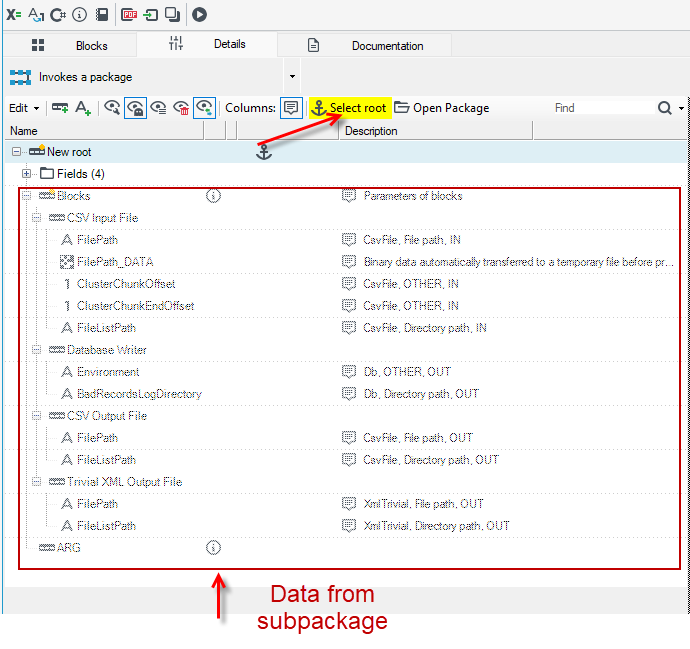Screen dimensions: 690x649
Task: Click the circled info icon in top toolbar
Action: [79, 15]
